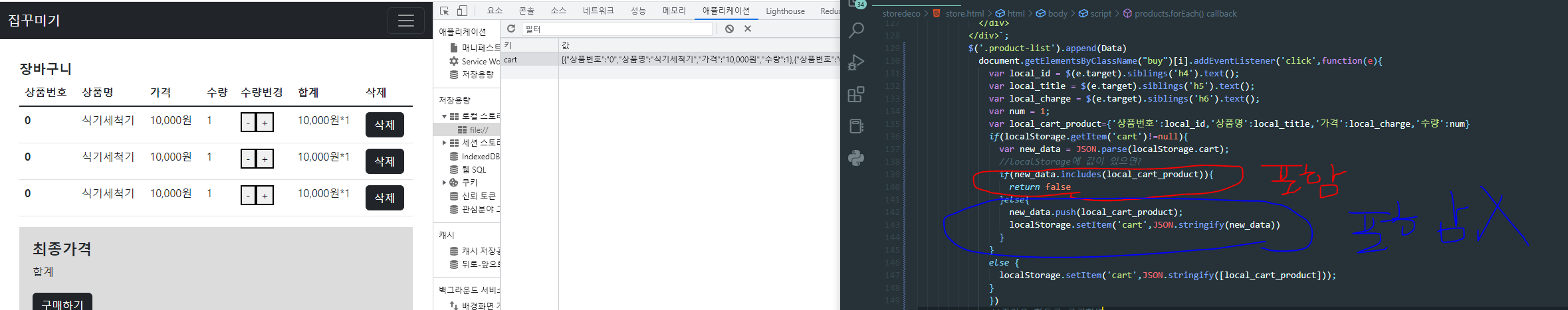Refresh the storage view with the reload icon
The width and height of the screenshot is (1568, 310).
click(x=511, y=29)
